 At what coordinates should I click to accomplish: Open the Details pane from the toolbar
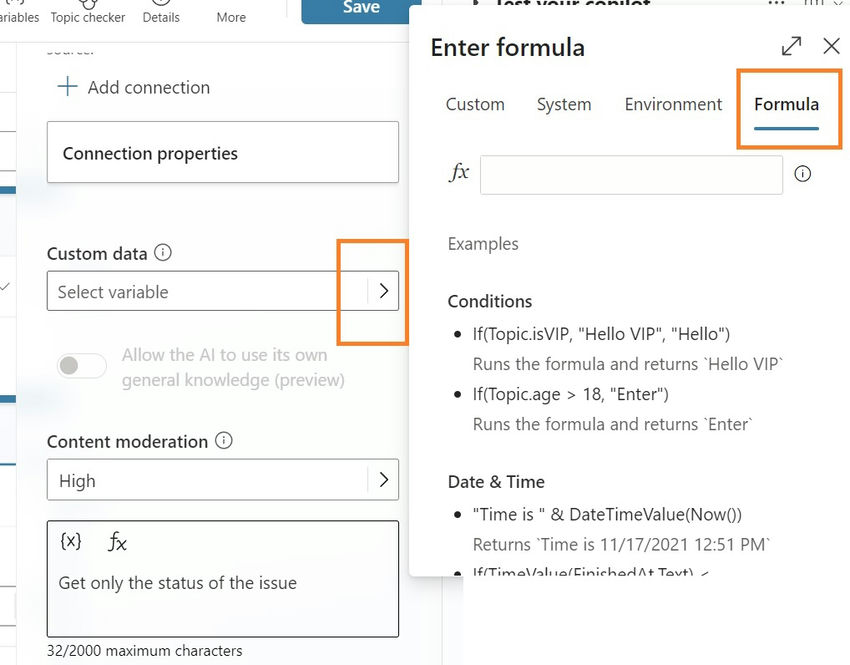(161, 13)
